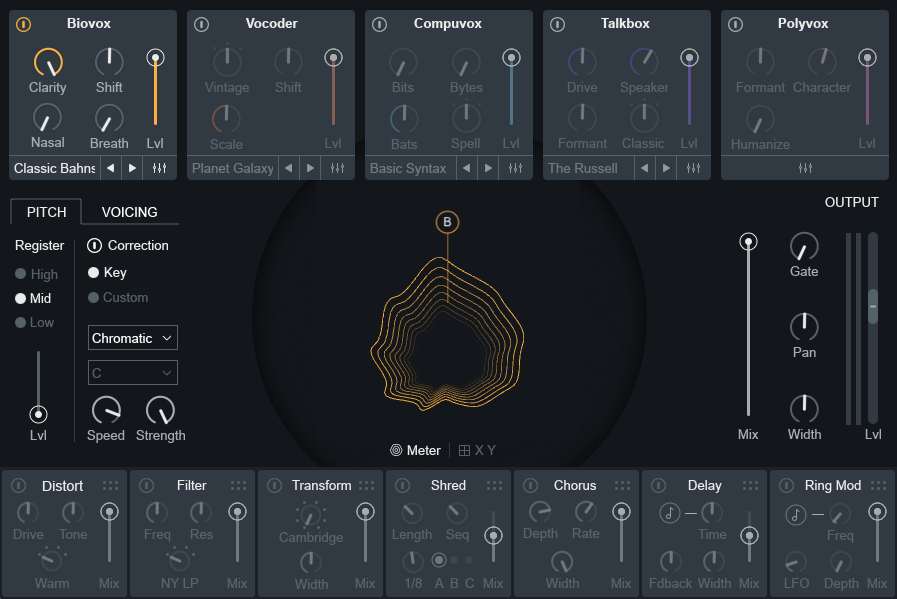Select Low register
Viewport: 897px width, 599px height.
(34, 322)
